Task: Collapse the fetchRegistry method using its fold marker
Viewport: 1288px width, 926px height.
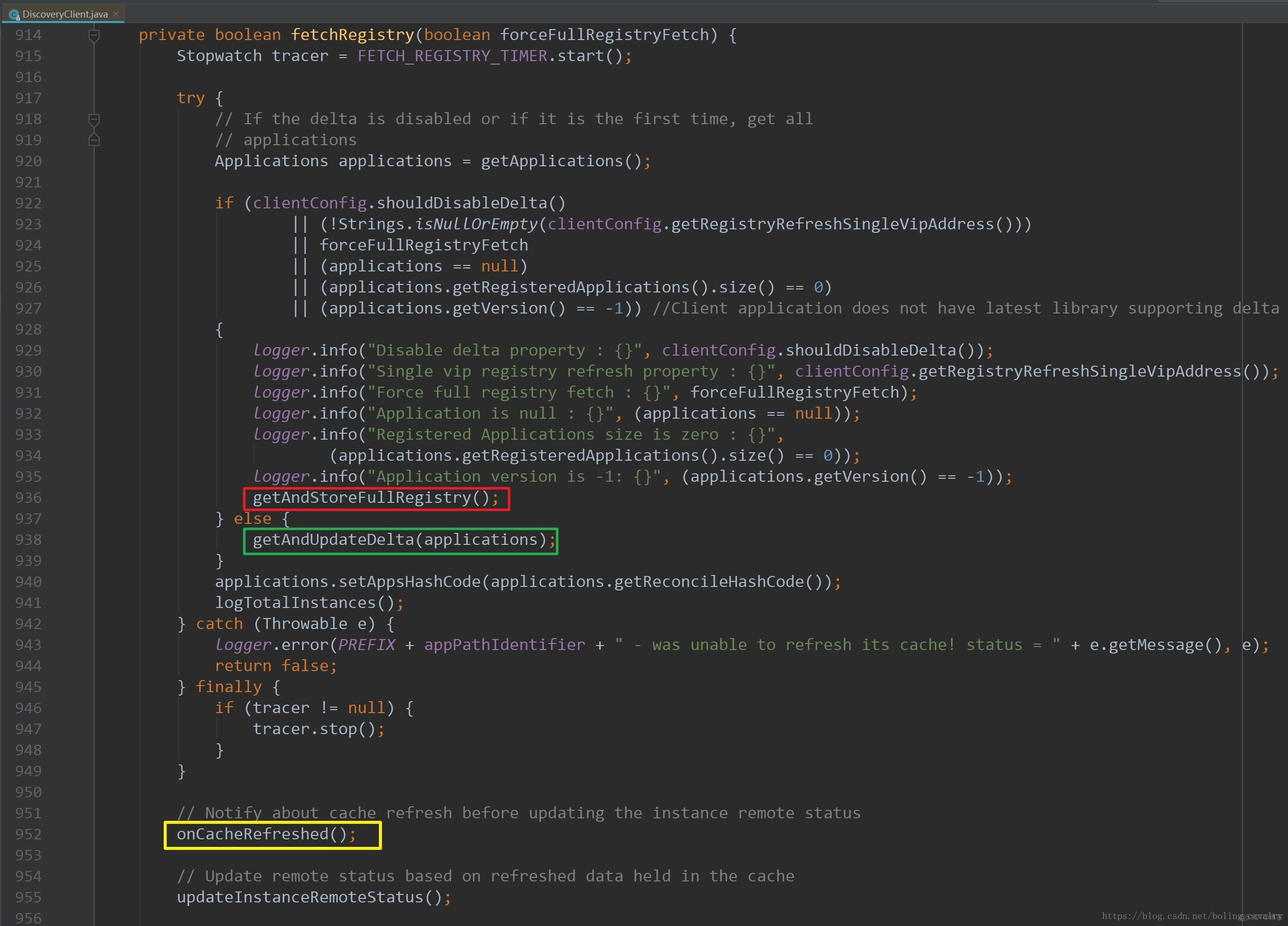Action: point(94,35)
